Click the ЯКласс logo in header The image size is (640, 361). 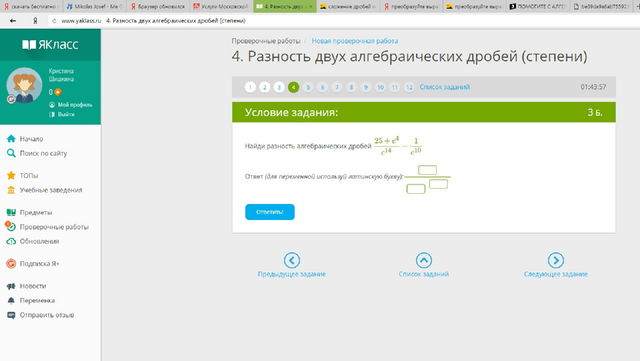pyautogui.click(x=50, y=45)
